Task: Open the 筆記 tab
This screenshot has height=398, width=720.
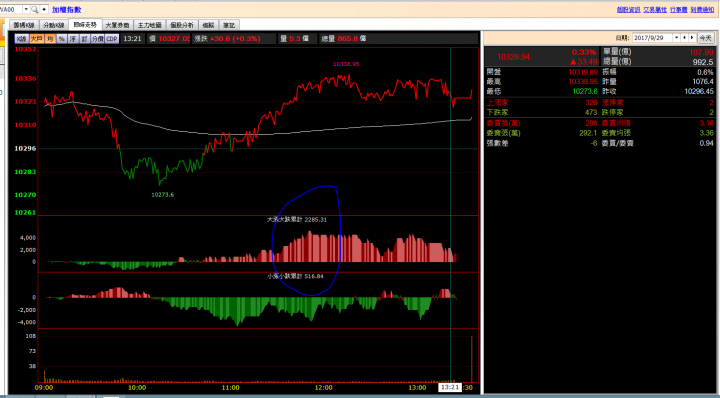Action: tap(229, 25)
